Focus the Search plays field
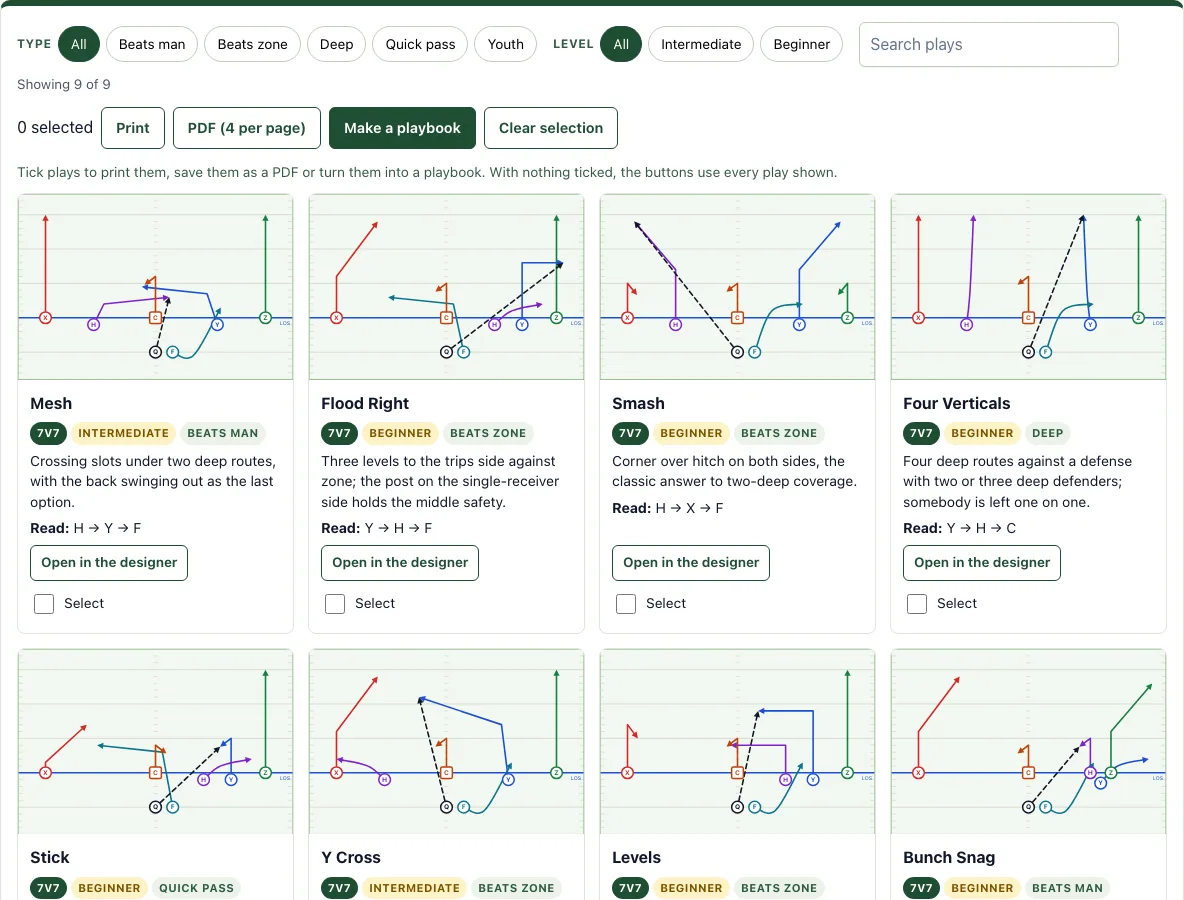This screenshot has width=1184, height=900. click(988, 45)
